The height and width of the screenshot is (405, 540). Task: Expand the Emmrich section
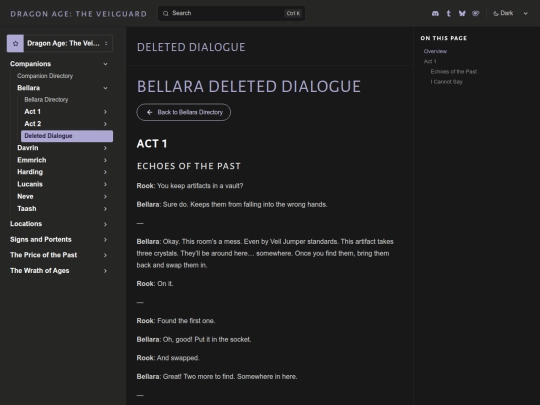tap(105, 160)
